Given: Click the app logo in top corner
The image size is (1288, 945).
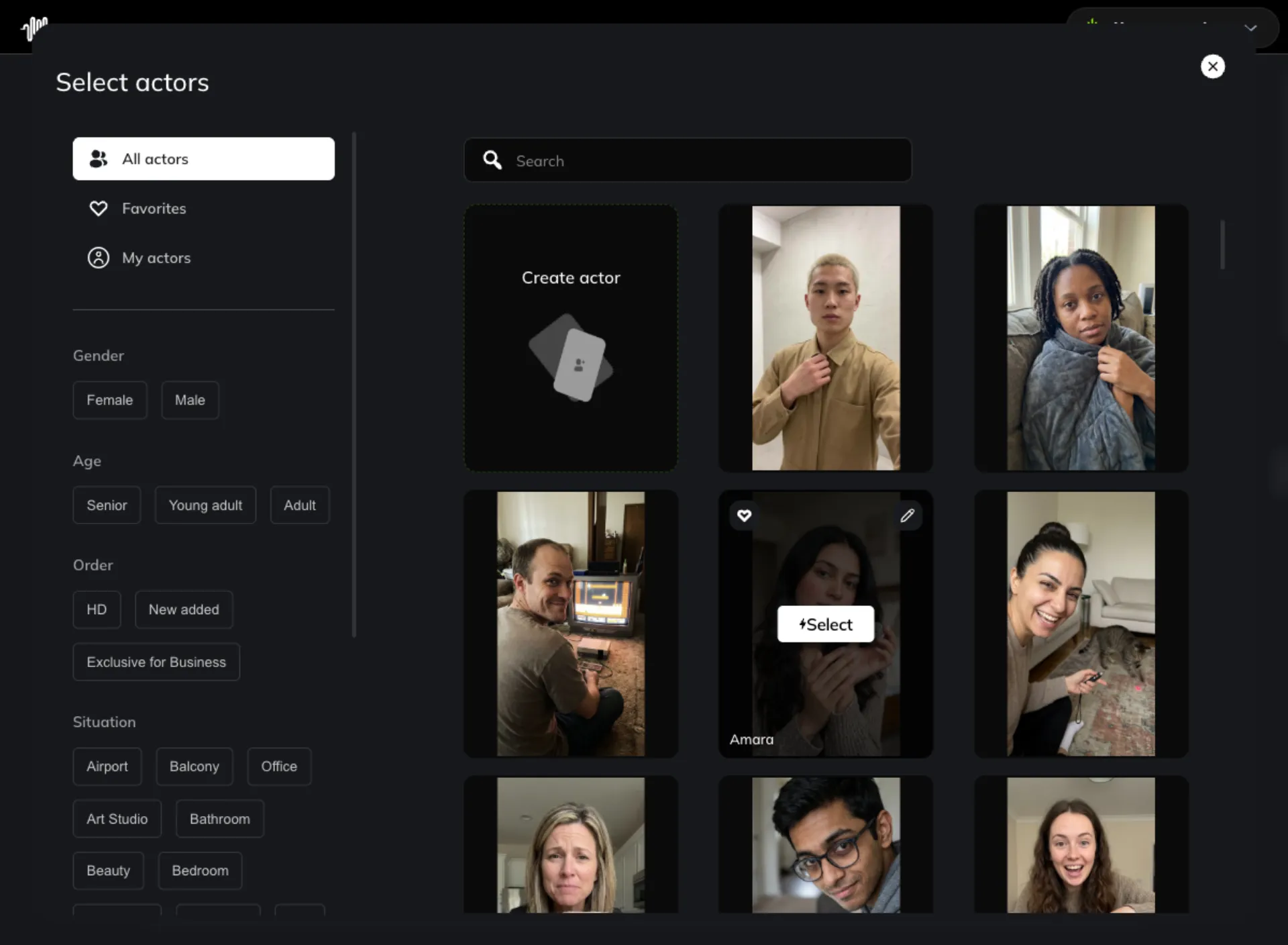Looking at the screenshot, I should click(34, 28).
